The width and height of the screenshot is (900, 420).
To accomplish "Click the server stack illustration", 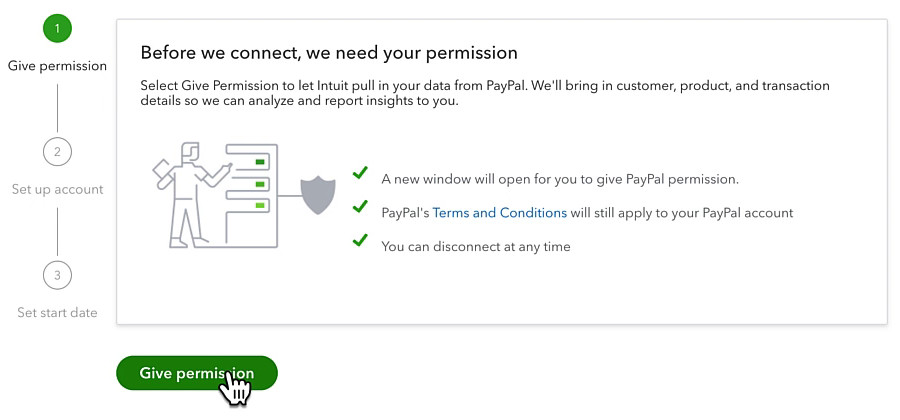I will pyautogui.click(x=251, y=195).
